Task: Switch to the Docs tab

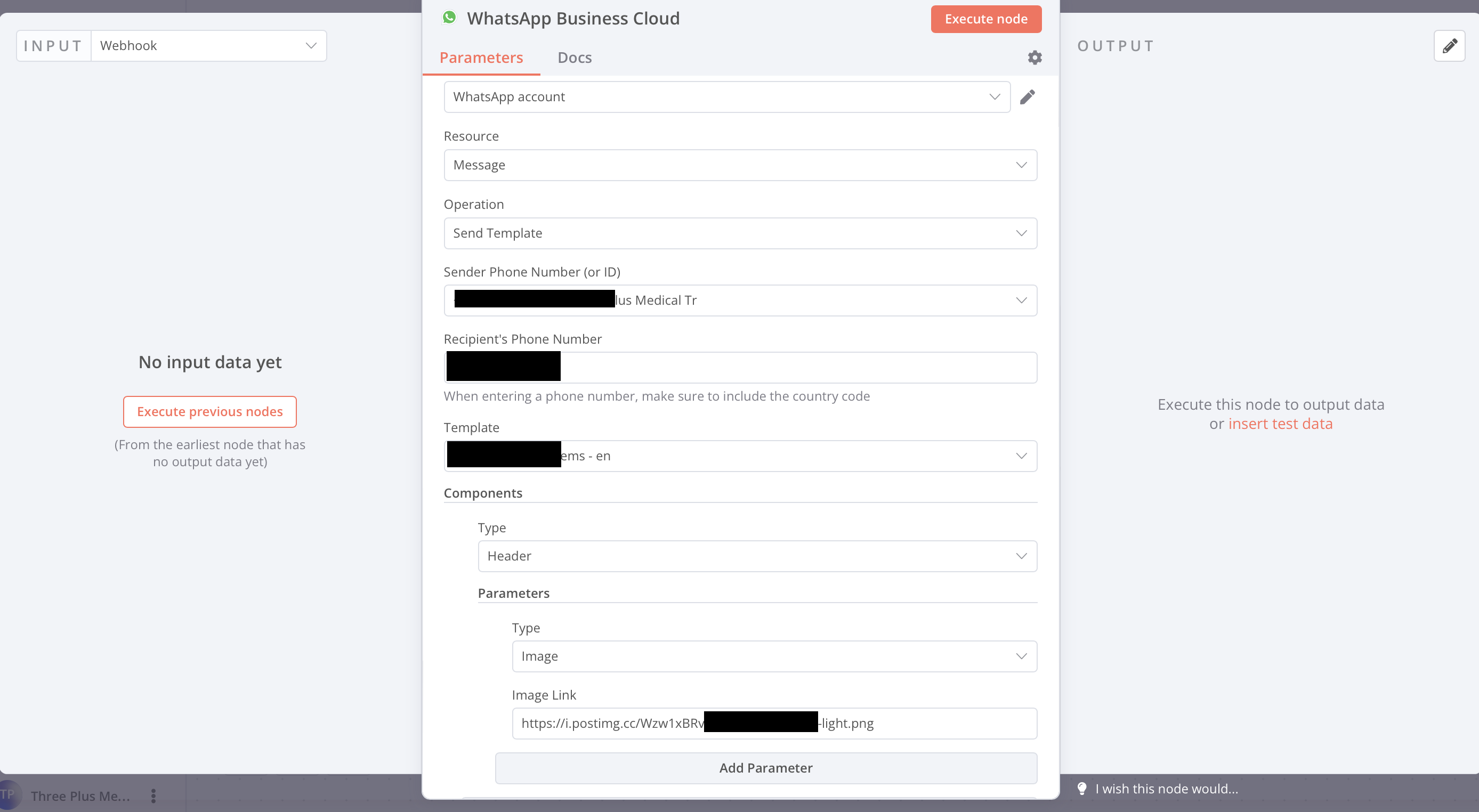Action: click(575, 58)
